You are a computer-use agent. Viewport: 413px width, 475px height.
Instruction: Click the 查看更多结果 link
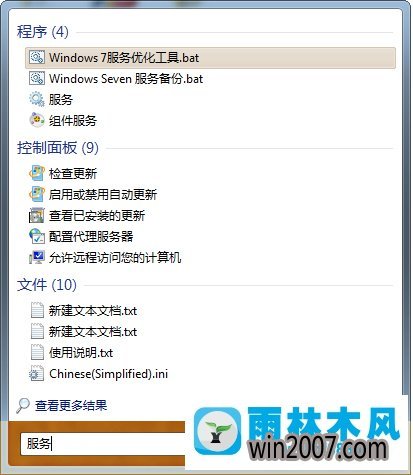[x=71, y=405]
